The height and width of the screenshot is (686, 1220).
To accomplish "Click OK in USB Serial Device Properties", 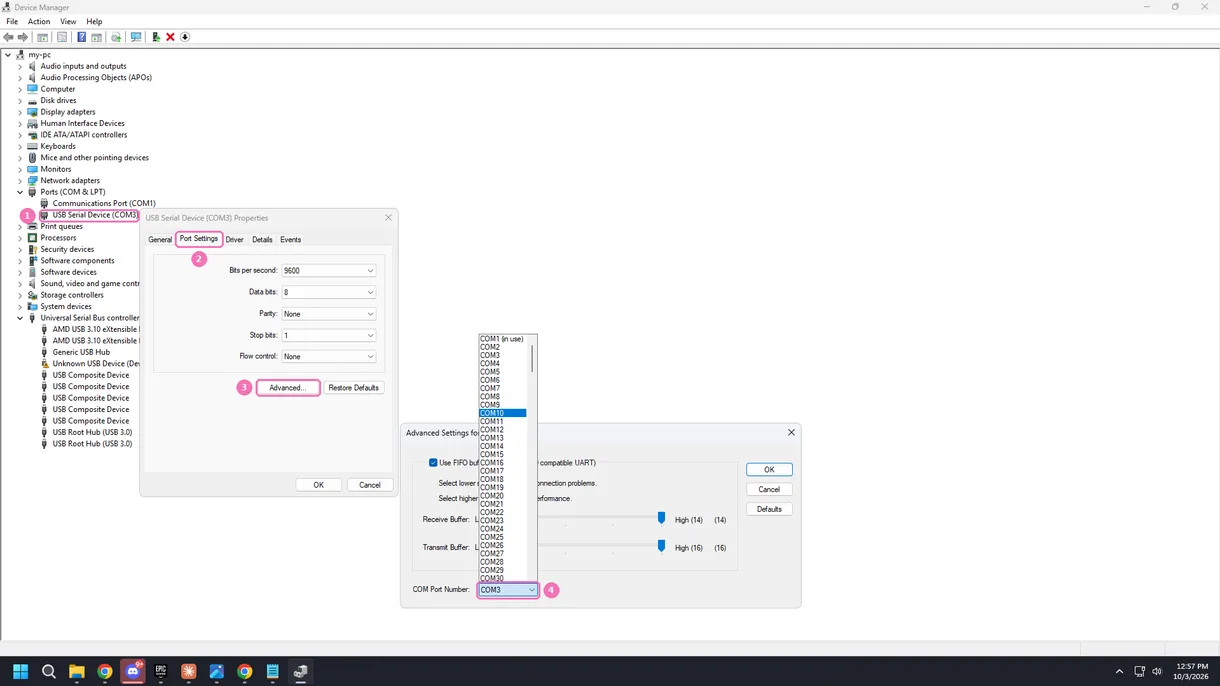I will (x=318, y=485).
